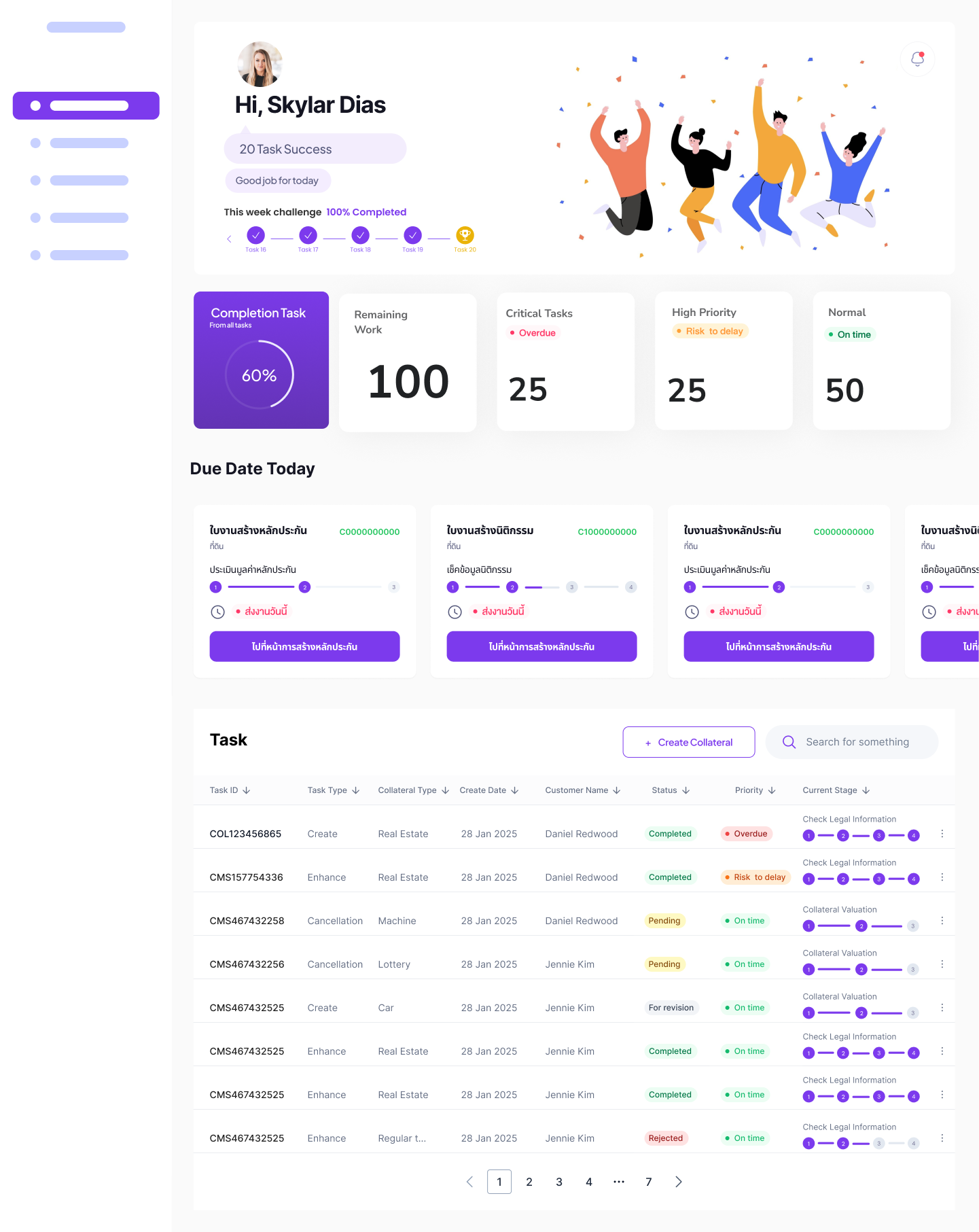Select fourth sidebar menu item
The image size is (979, 1232).
[79, 217]
